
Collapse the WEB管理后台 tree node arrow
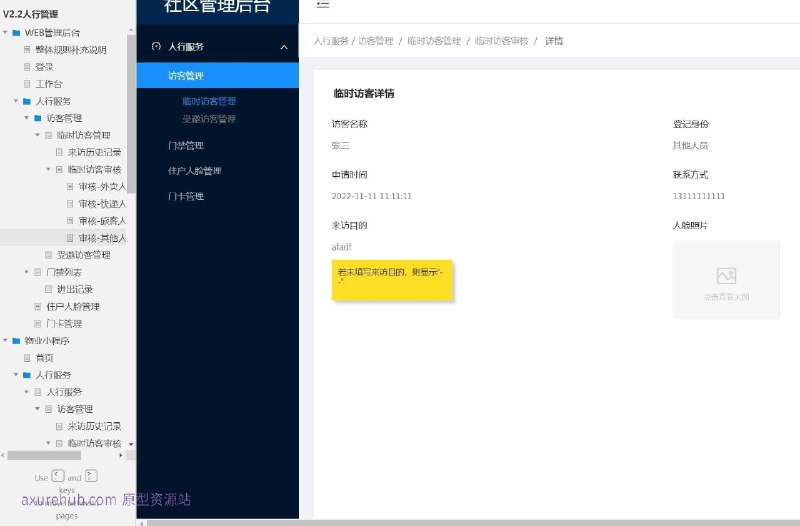[6, 33]
